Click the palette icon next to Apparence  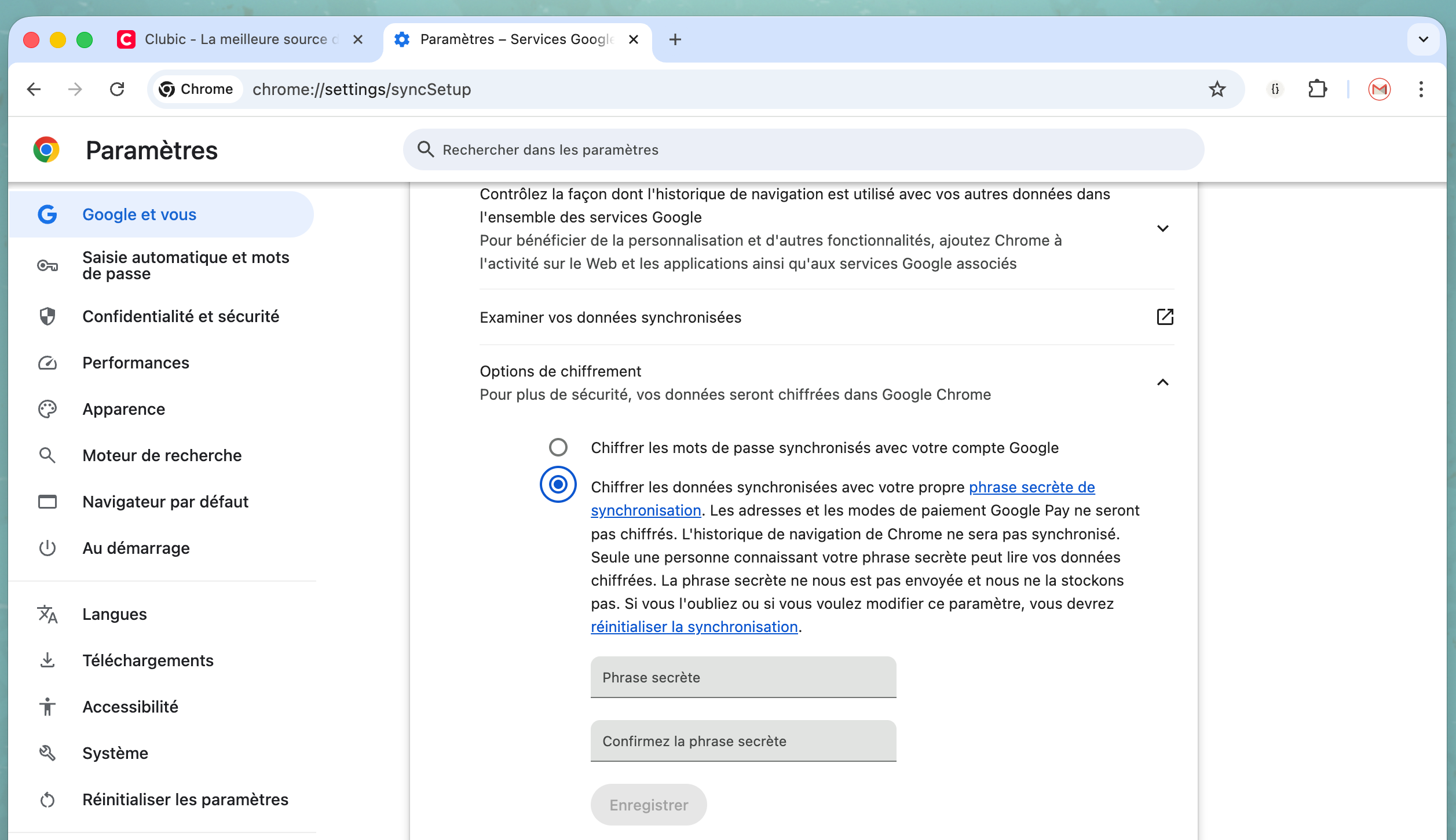[47, 409]
